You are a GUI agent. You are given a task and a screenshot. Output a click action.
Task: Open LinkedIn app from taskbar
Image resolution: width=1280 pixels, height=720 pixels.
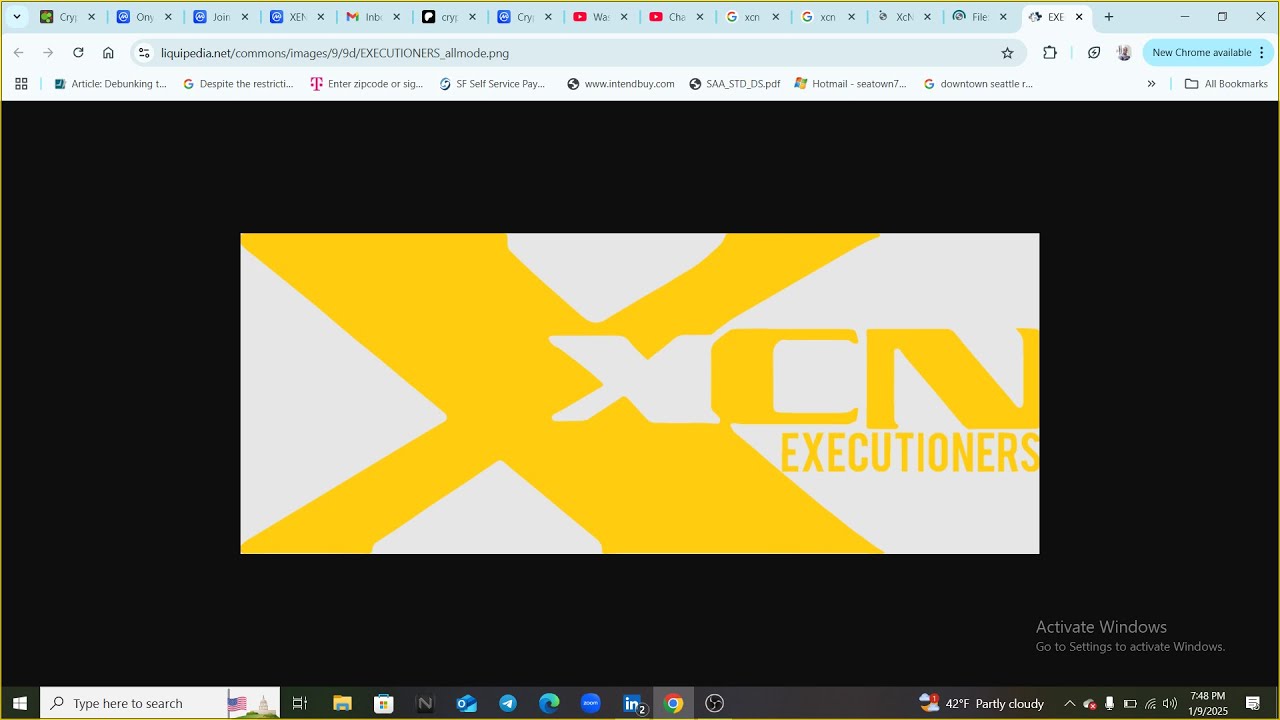(632, 703)
